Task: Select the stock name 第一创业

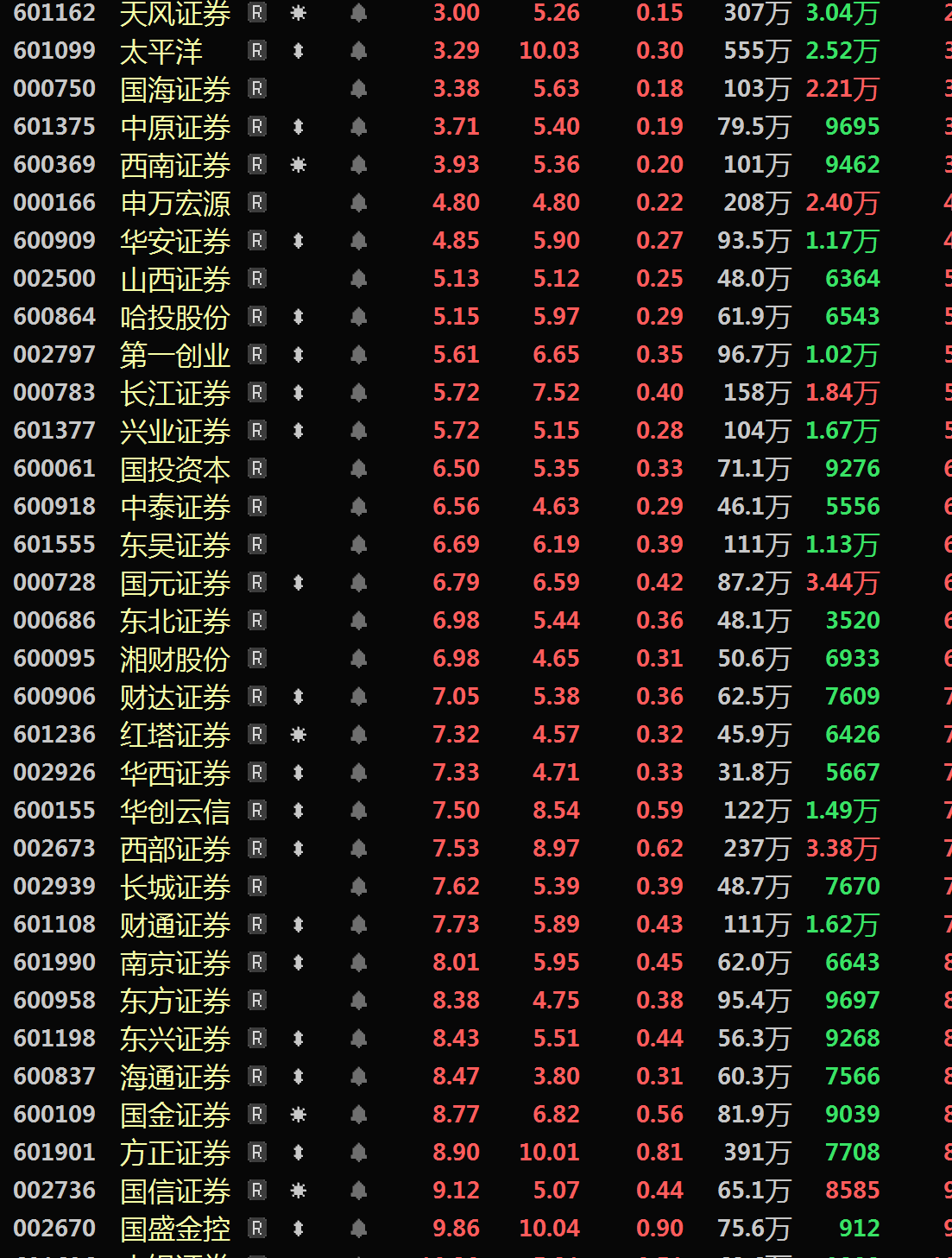Action: pyautogui.click(x=175, y=356)
